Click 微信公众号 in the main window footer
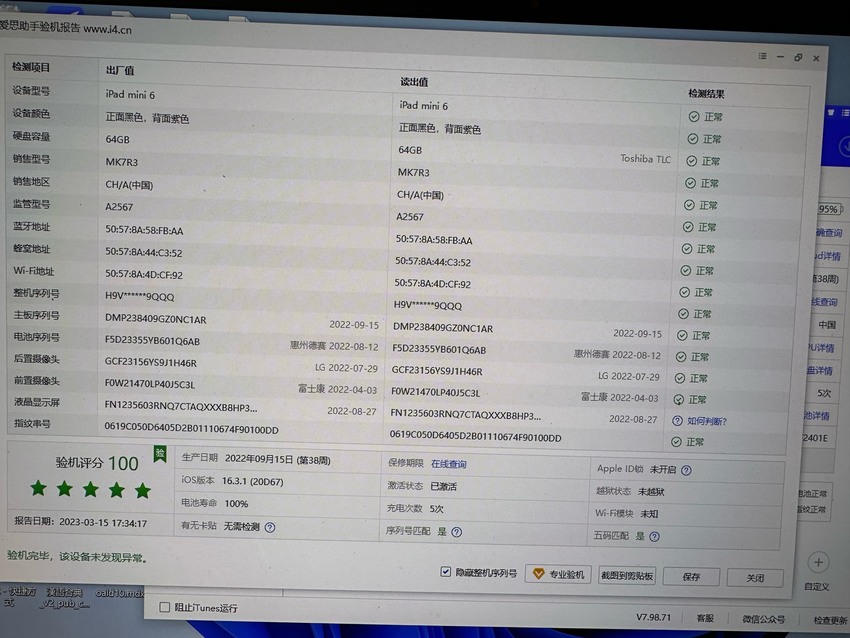This screenshot has width=850, height=638. (763, 619)
